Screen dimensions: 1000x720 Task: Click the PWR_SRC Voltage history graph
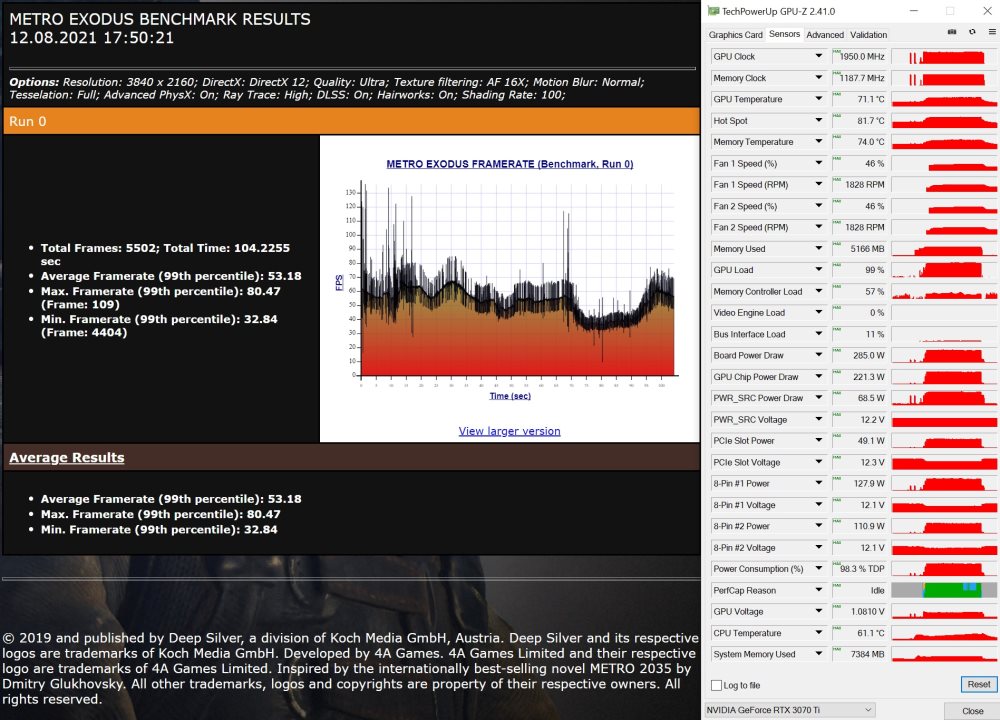(944, 420)
